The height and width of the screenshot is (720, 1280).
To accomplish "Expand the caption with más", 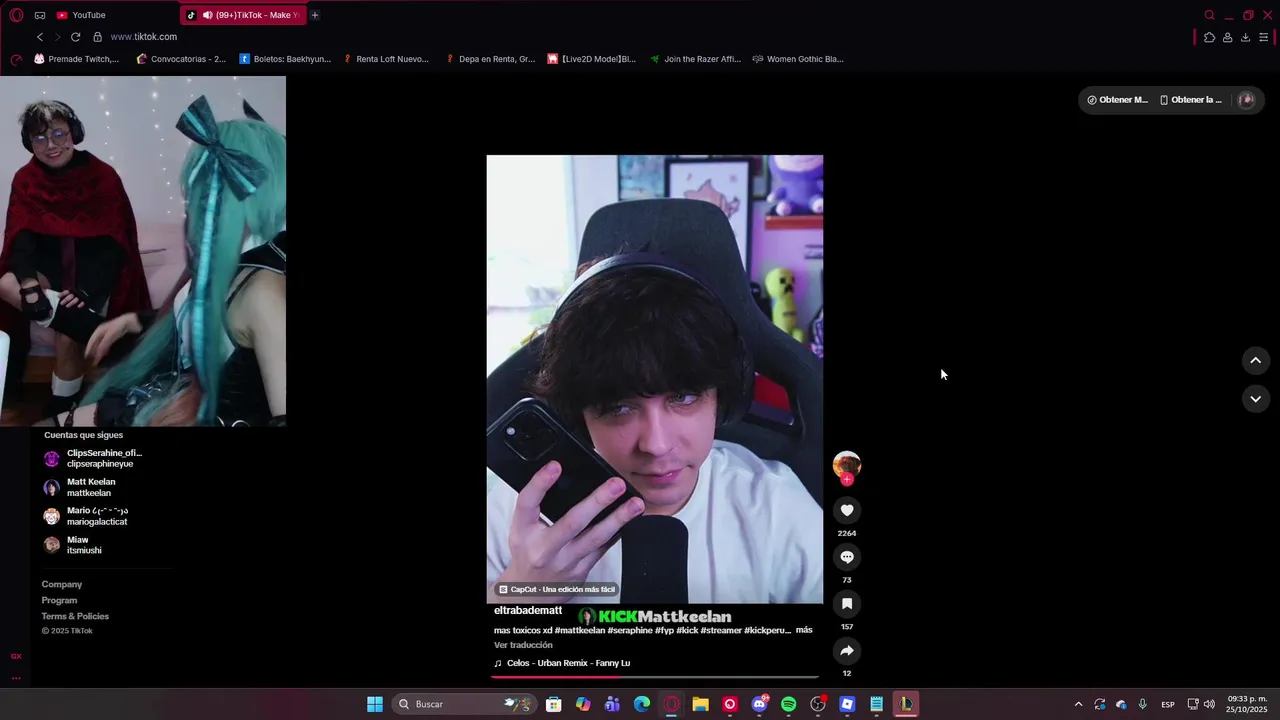I will click(804, 631).
